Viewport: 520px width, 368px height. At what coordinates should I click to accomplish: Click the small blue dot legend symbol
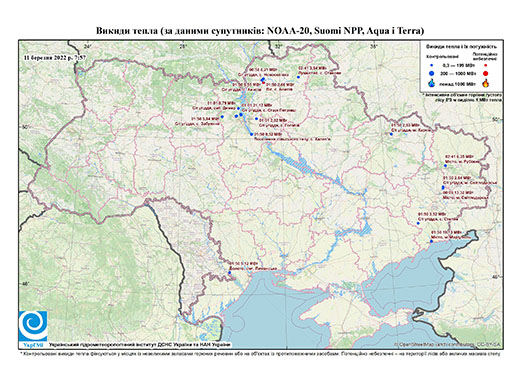click(432, 65)
